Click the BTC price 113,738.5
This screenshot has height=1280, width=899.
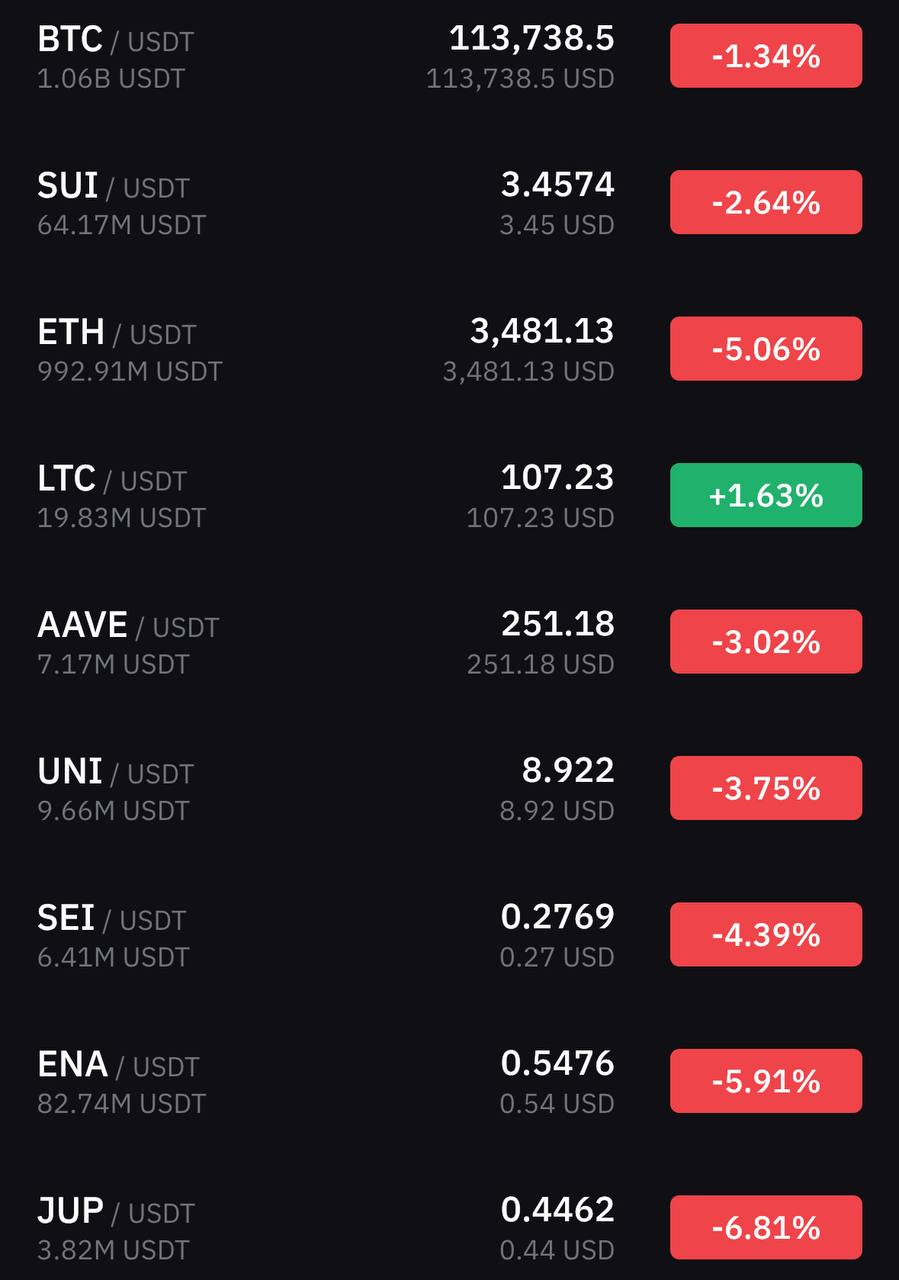coord(531,39)
